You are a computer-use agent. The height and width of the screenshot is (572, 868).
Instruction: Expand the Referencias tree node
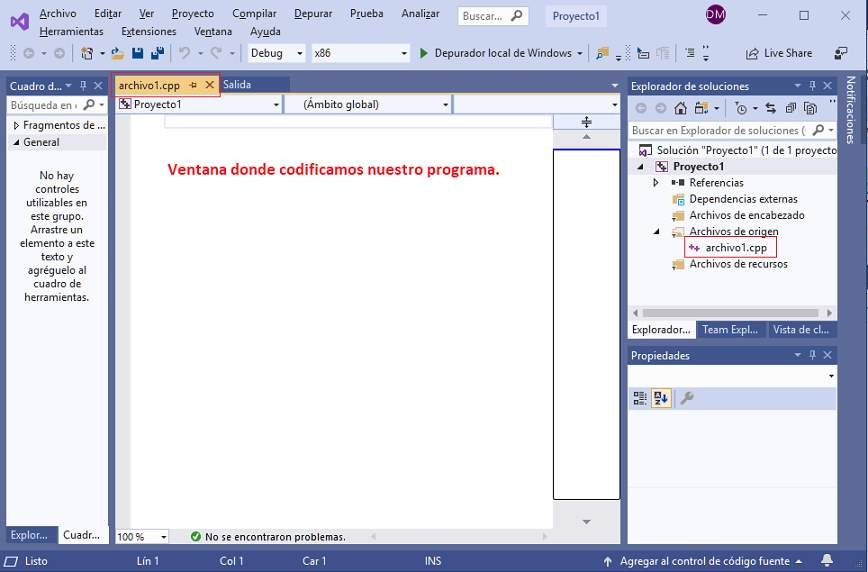pyautogui.click(x=656, y=183)
